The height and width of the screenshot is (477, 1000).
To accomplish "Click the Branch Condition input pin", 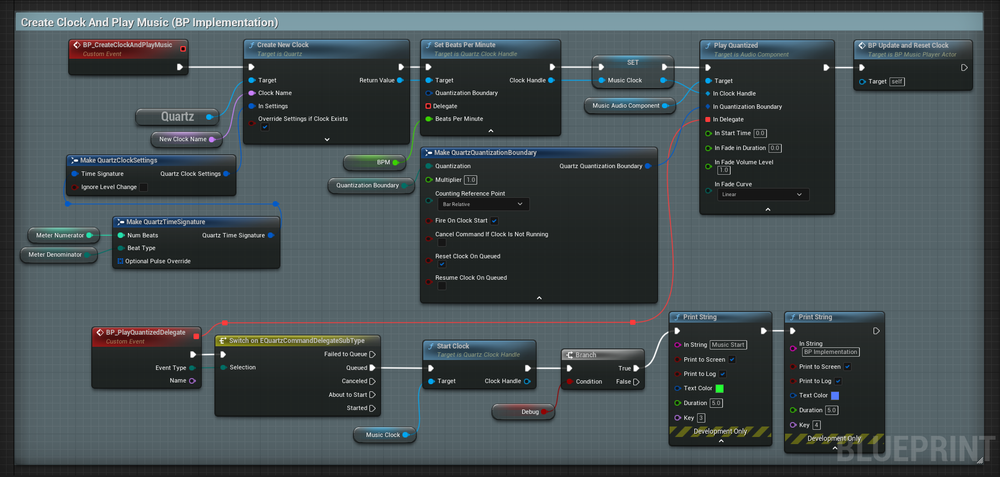I will click(569, 382).
